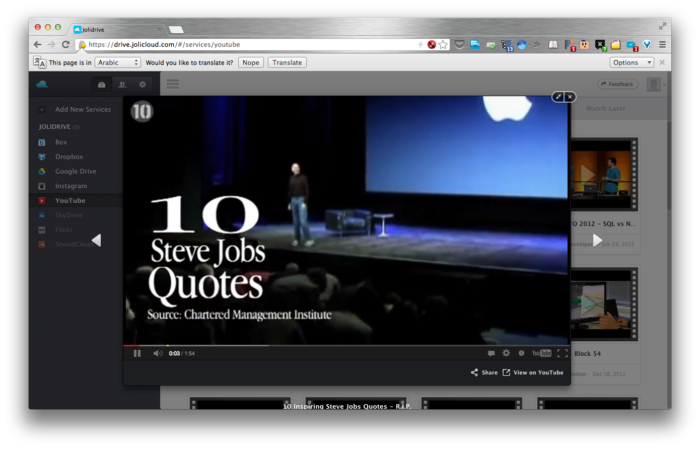Open the language dropdown showing Arabic
This screenshot has height=449, width=700.
[x=117, y=62]
